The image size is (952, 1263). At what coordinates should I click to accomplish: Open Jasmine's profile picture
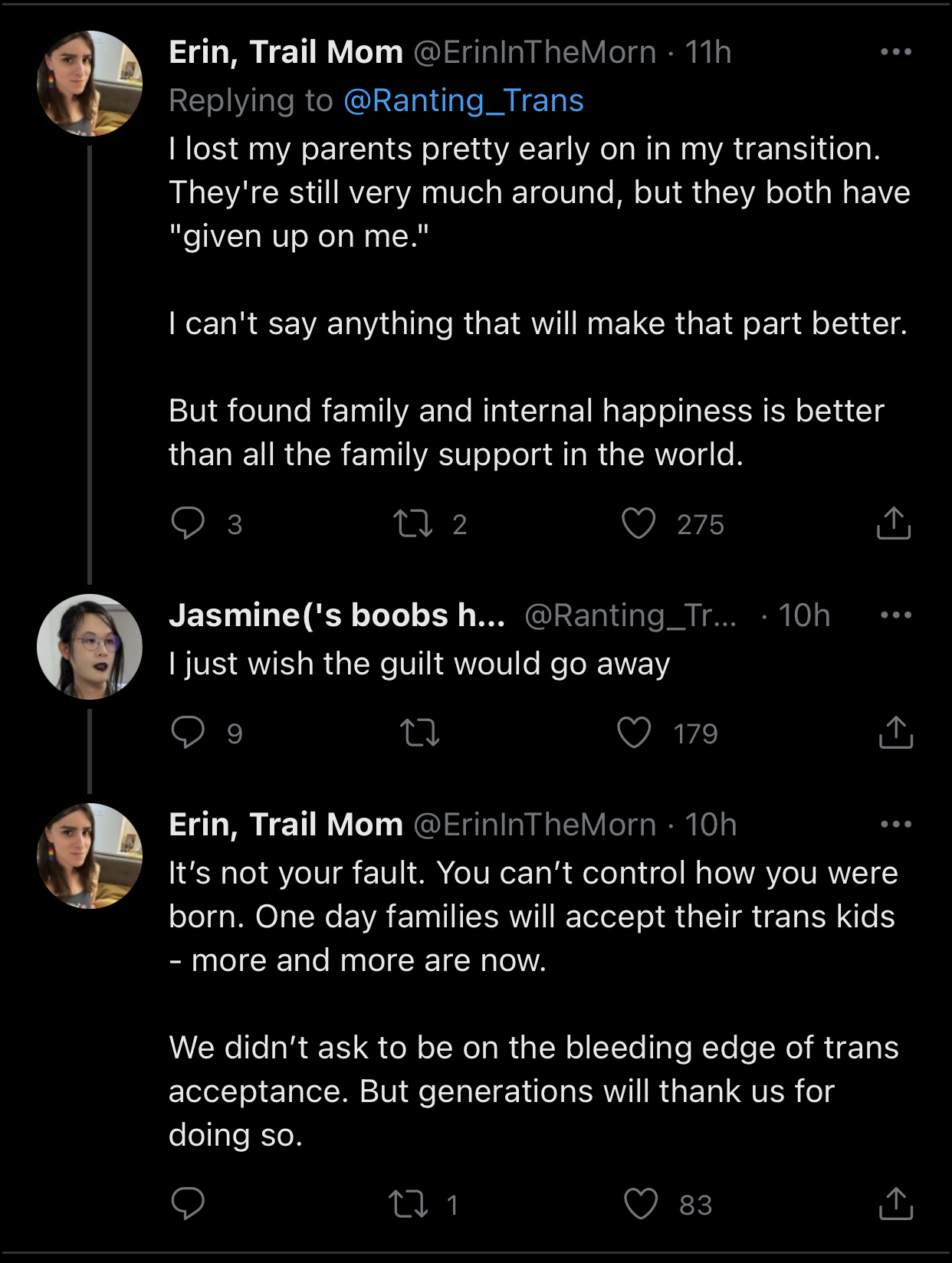coord(90,646)
